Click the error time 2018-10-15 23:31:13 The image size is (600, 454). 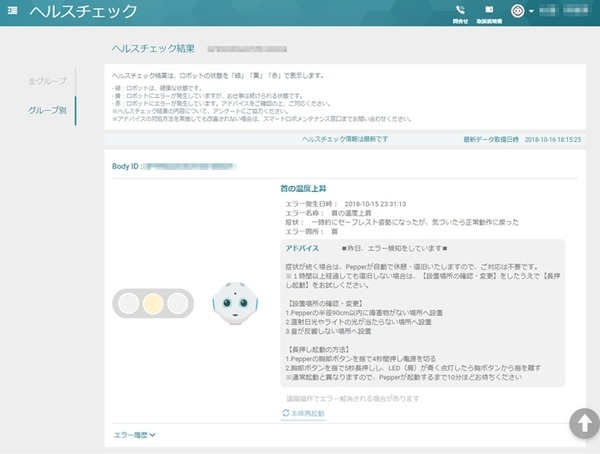tap(375, 204)
